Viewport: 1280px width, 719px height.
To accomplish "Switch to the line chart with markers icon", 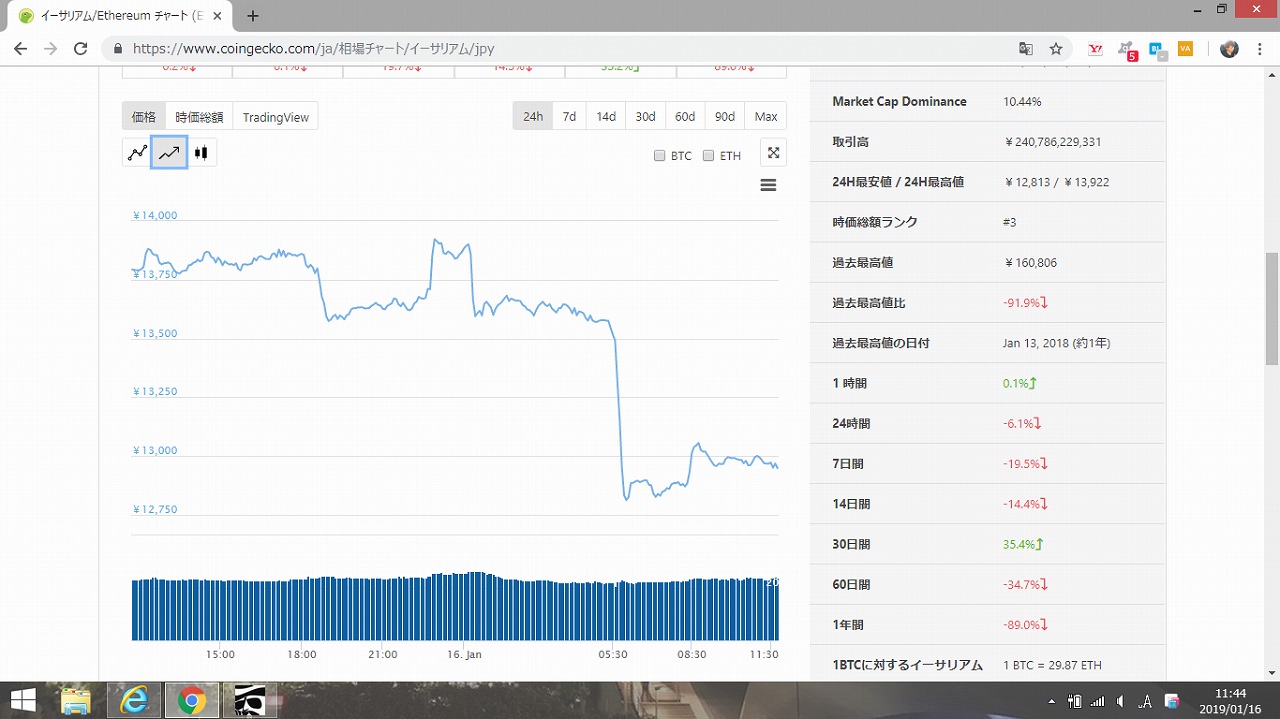I will pos(137,153).
